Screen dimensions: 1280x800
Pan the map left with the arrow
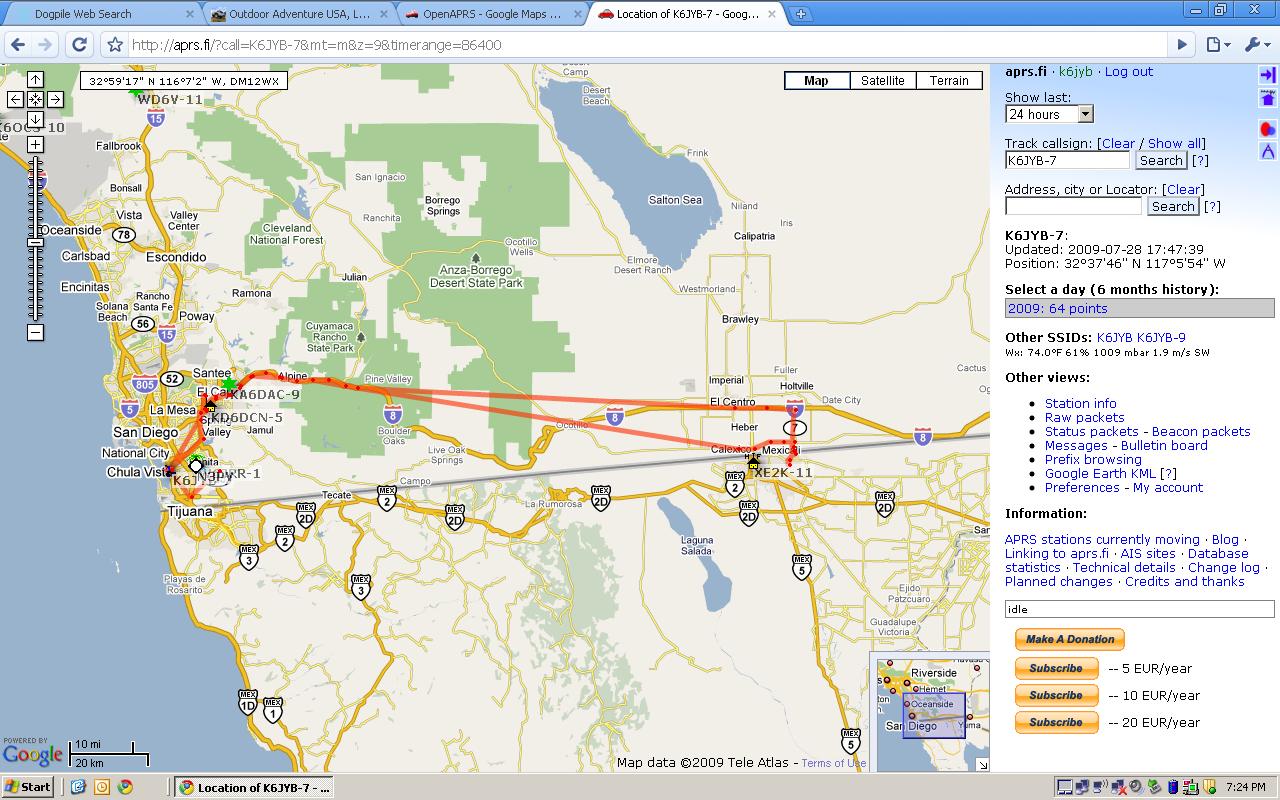(x=15, y=99)
